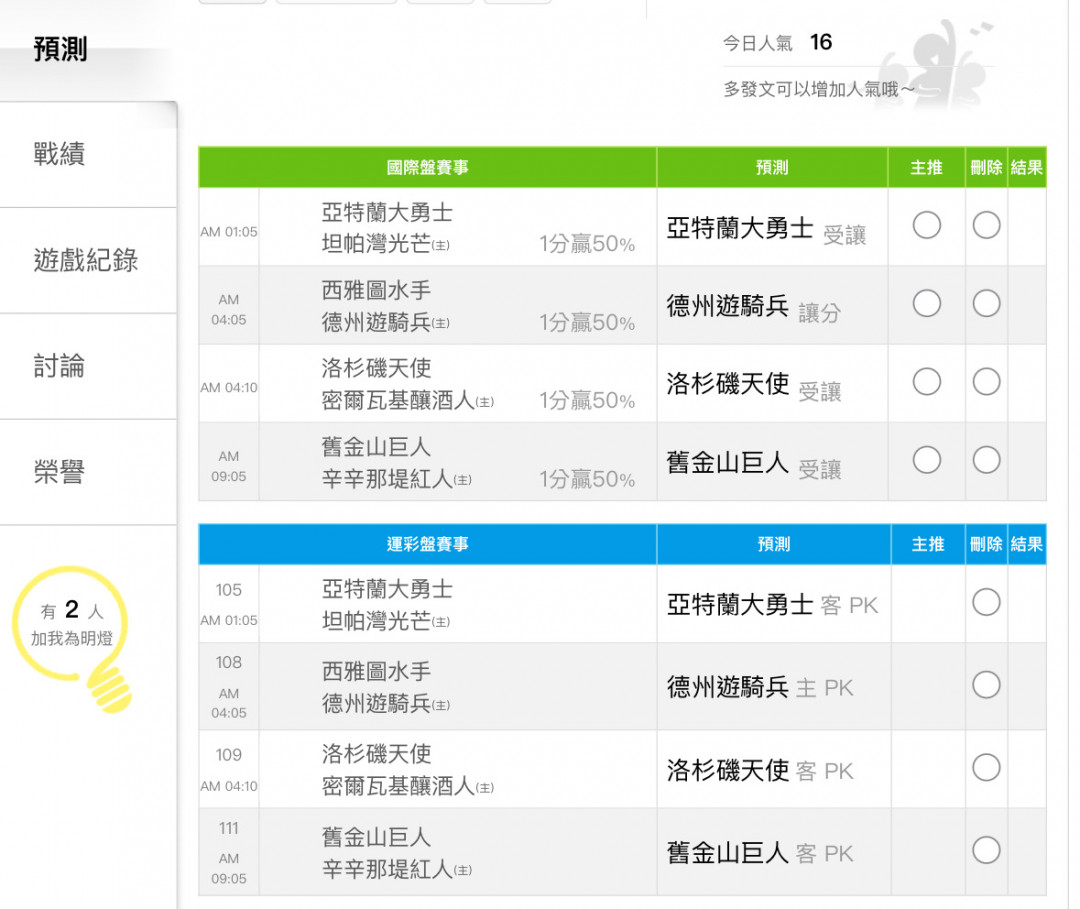Mark 德州遊騎兵 讓分 as 主推

tap(926, 304)
